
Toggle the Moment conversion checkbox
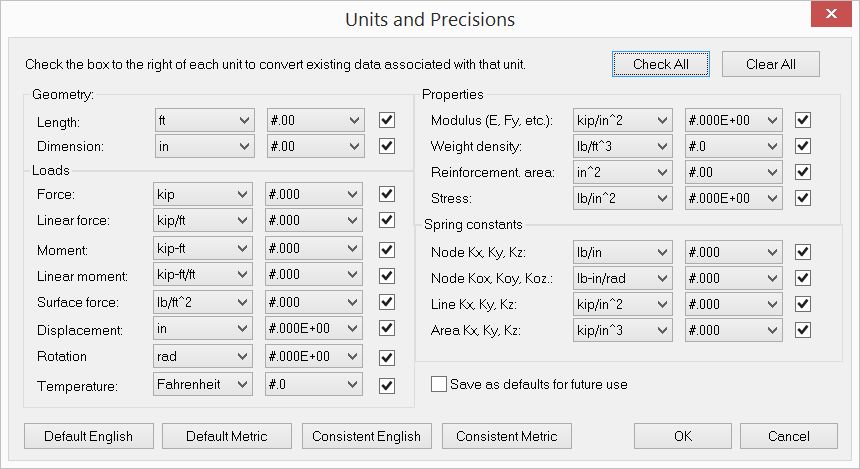(387, 250)
